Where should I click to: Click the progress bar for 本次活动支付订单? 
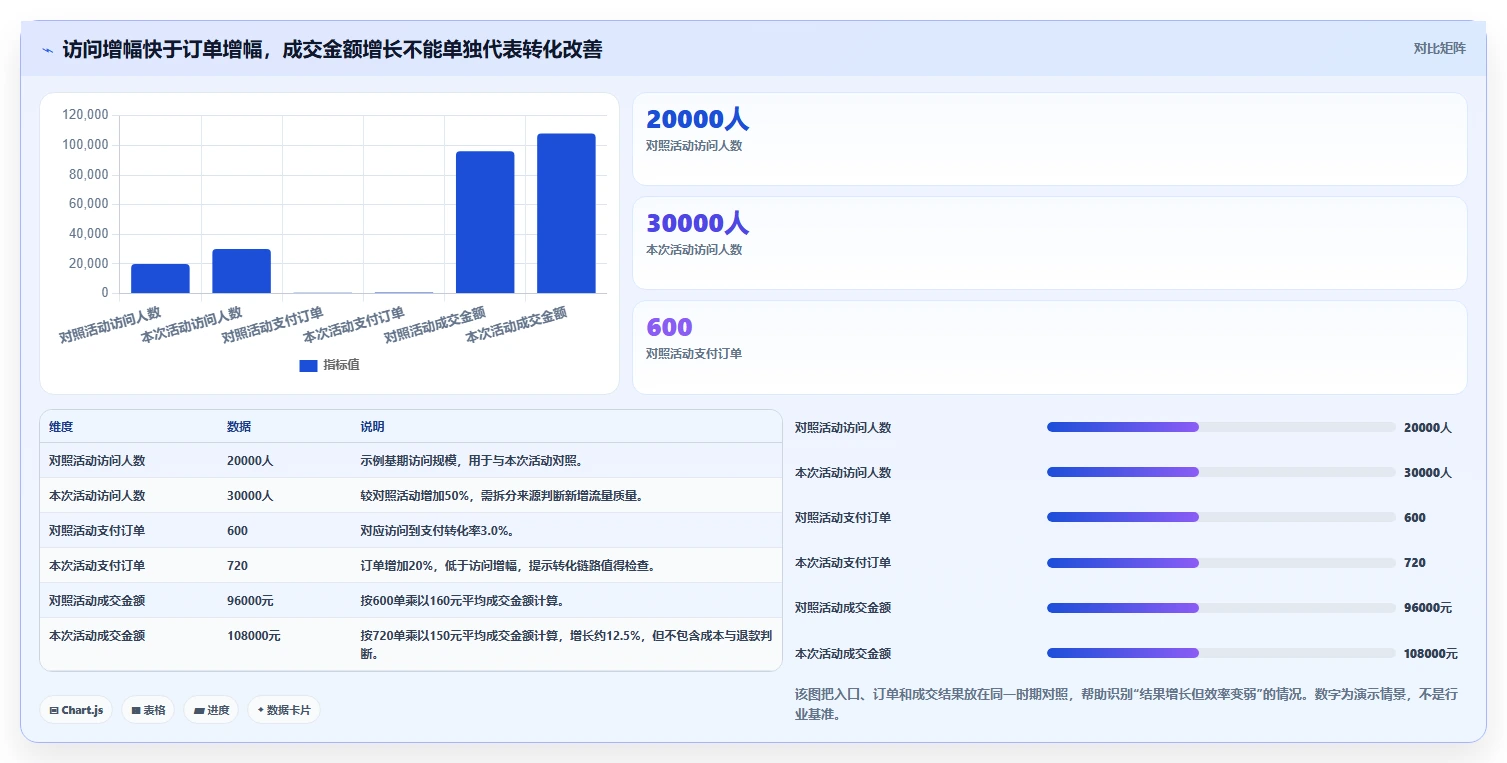[1221, 563]
